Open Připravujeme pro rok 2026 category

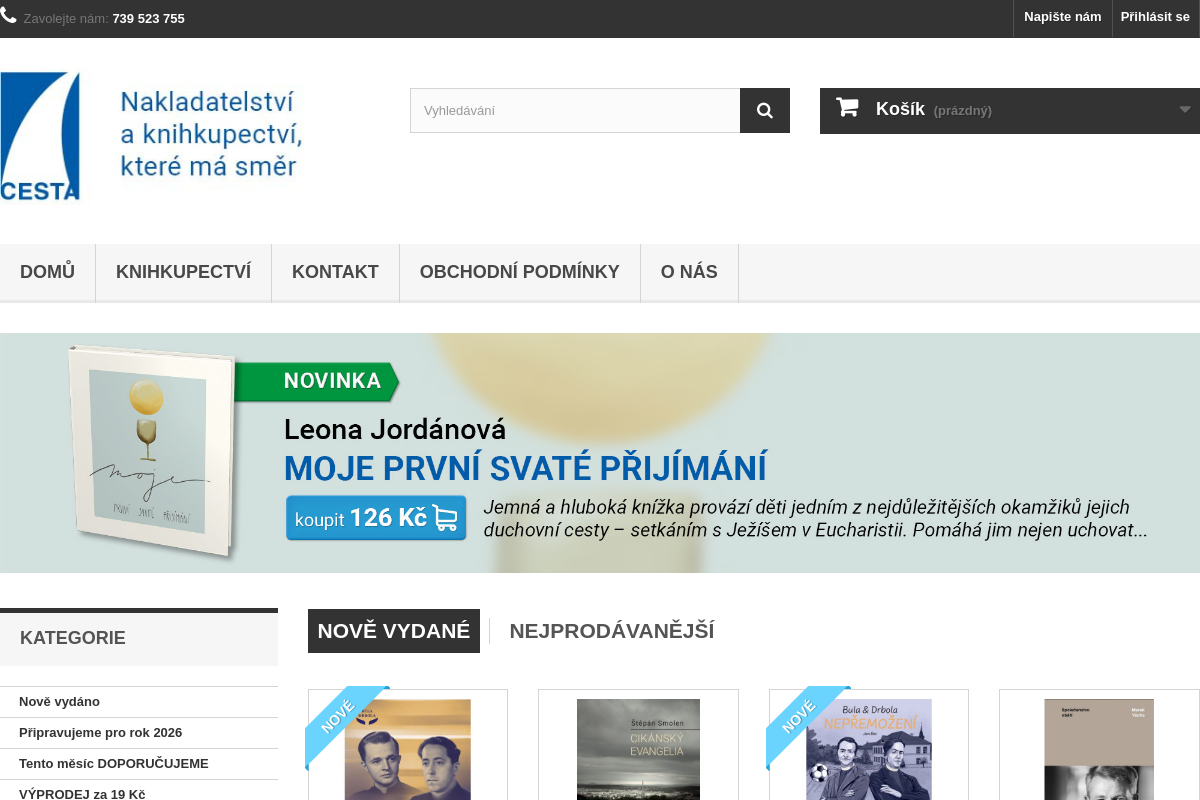tap(100, 733)
